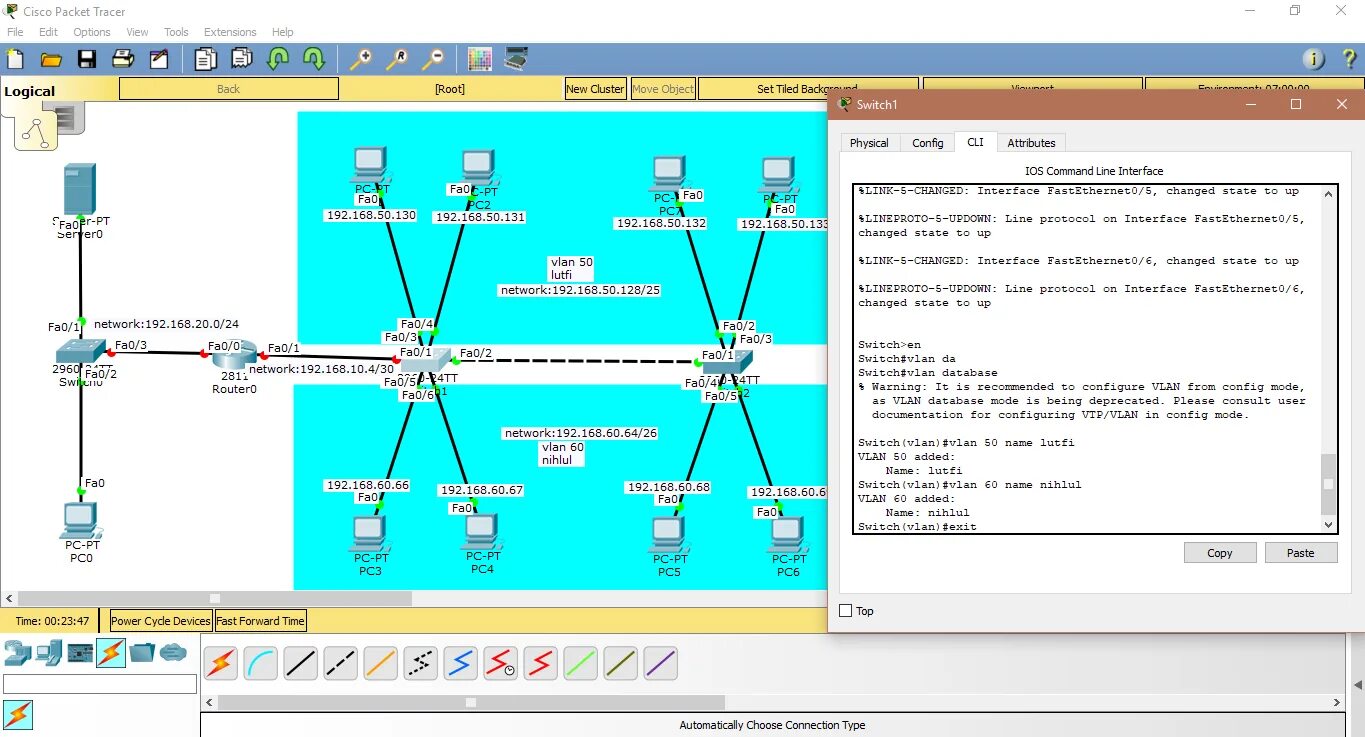Viewport: 1365px width, 737px height.
Task: Open the View menu
Action: (x=138, y=32)
